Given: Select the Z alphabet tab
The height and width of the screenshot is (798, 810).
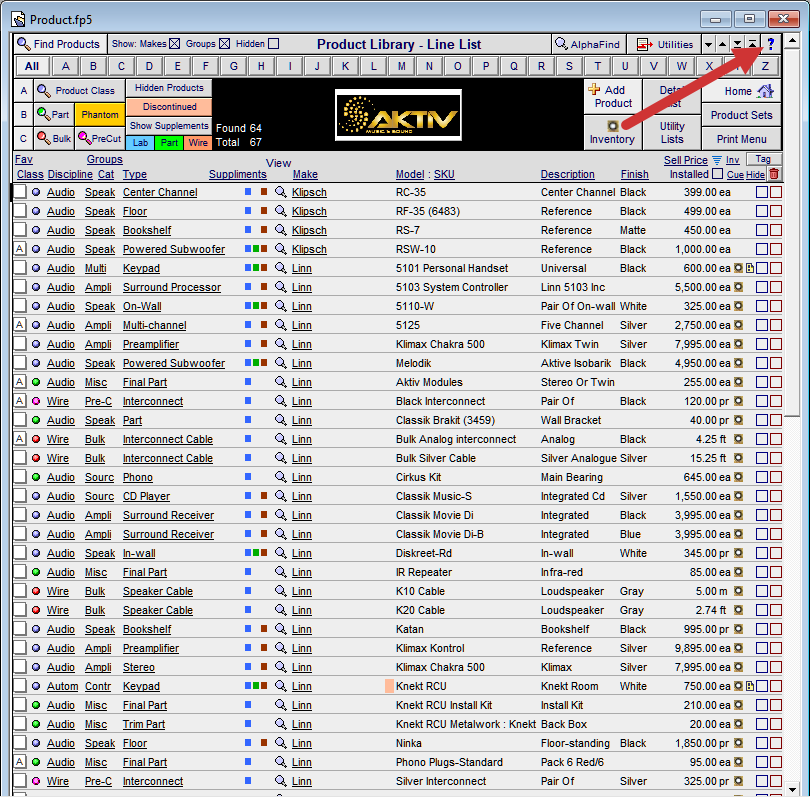Looking at the screenshot, I should point(765,66).
